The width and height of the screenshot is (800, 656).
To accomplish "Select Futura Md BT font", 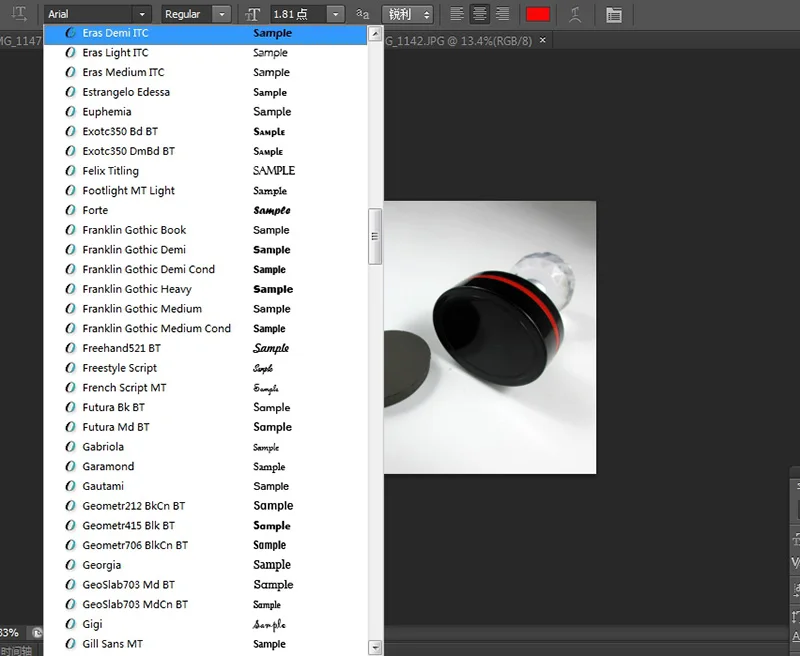I will click(205, 427).
